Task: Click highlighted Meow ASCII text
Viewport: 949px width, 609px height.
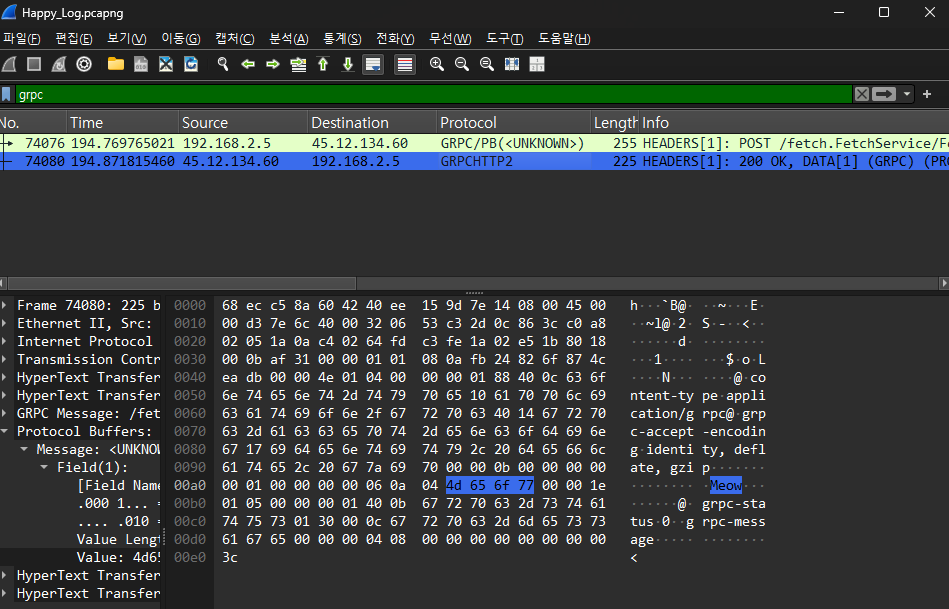Action: tap(726, 486)
